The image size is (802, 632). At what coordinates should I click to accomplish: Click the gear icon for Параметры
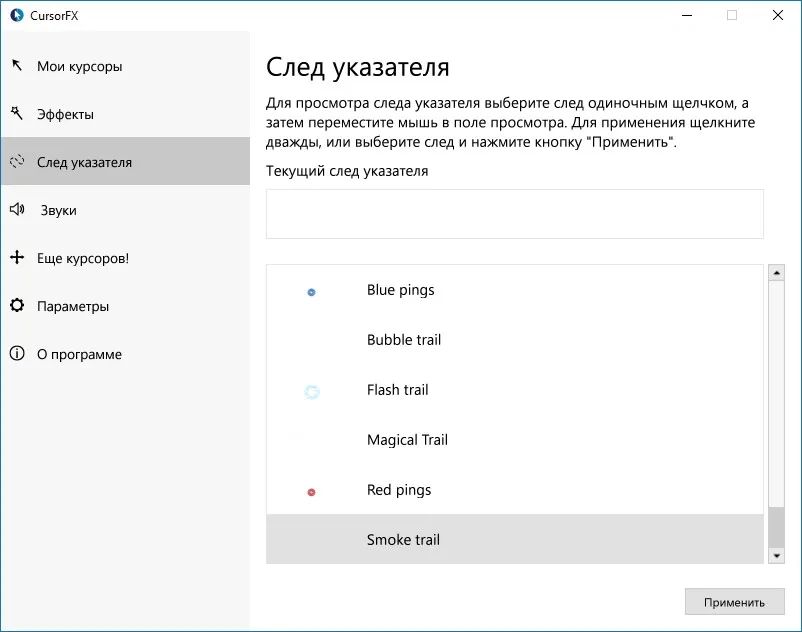point(17,305)
